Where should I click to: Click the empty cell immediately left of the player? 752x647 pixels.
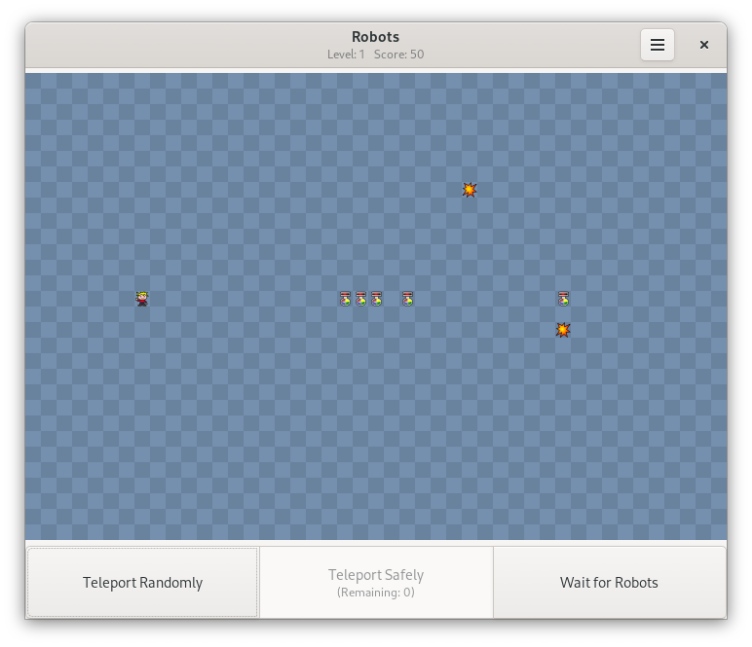coord(127,298)
